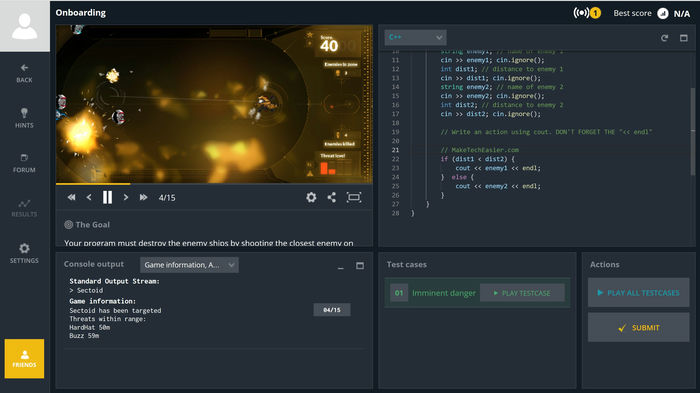This screenshot has height=393, width=700.
Task: Click the 'Sectoid has been targeted' console line
Action: [115, 310]
